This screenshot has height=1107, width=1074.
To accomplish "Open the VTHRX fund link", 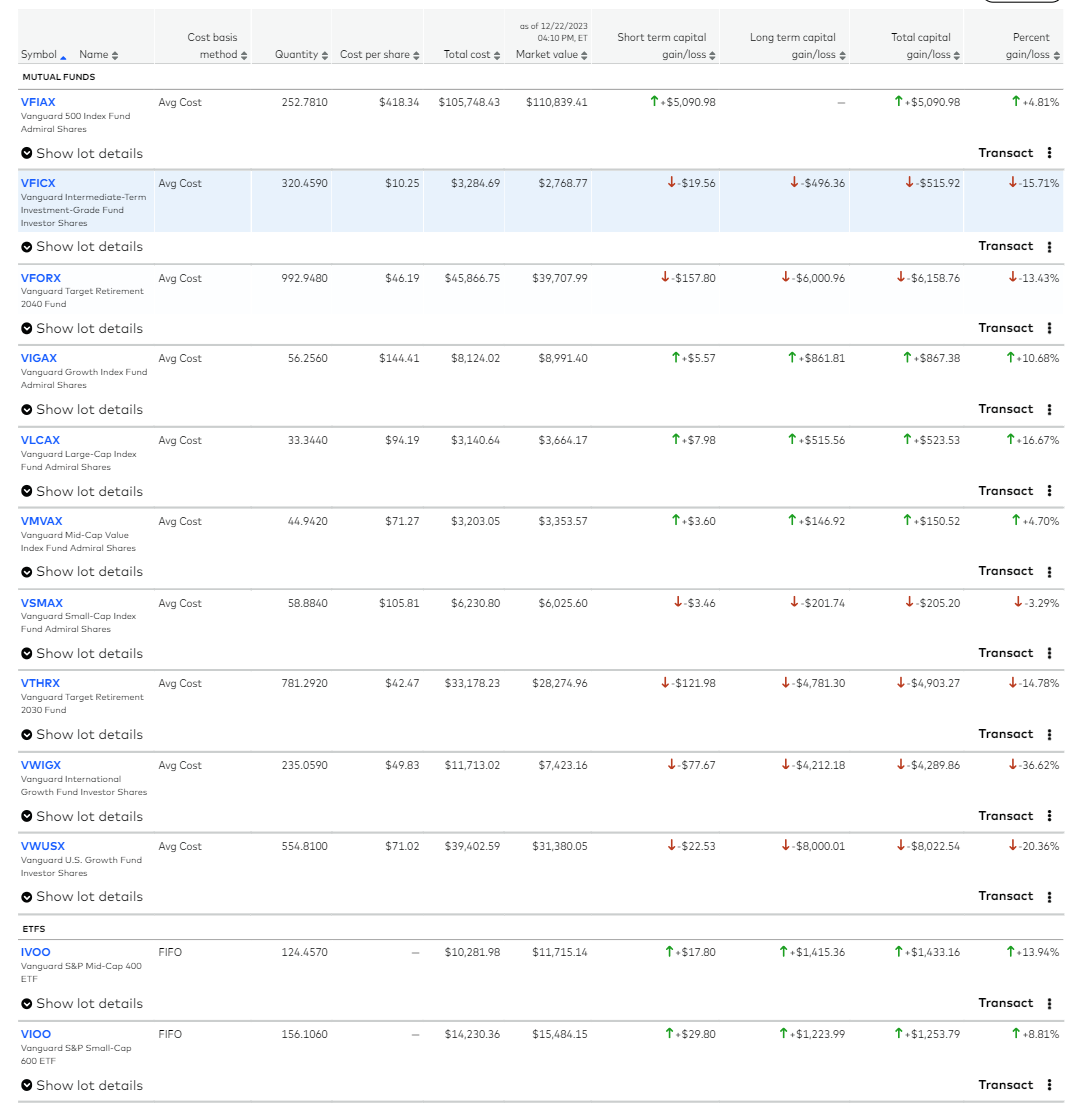I will tap(40, 683).
